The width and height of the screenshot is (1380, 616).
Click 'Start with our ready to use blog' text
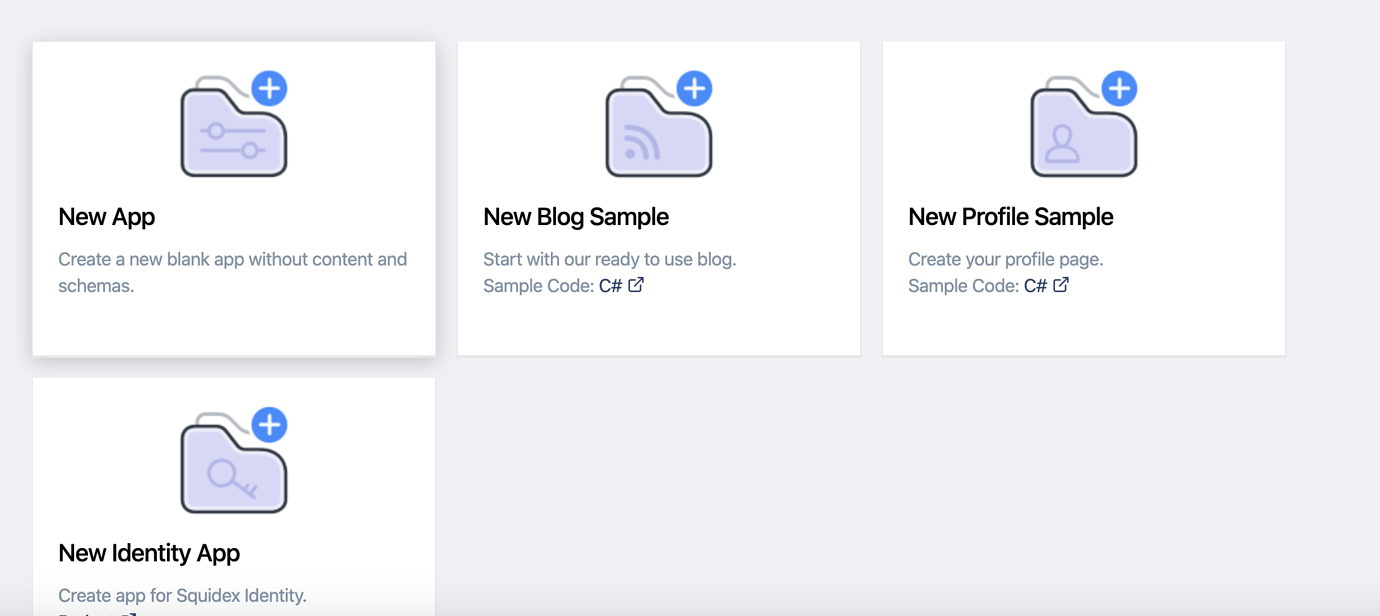coord(609,259)
